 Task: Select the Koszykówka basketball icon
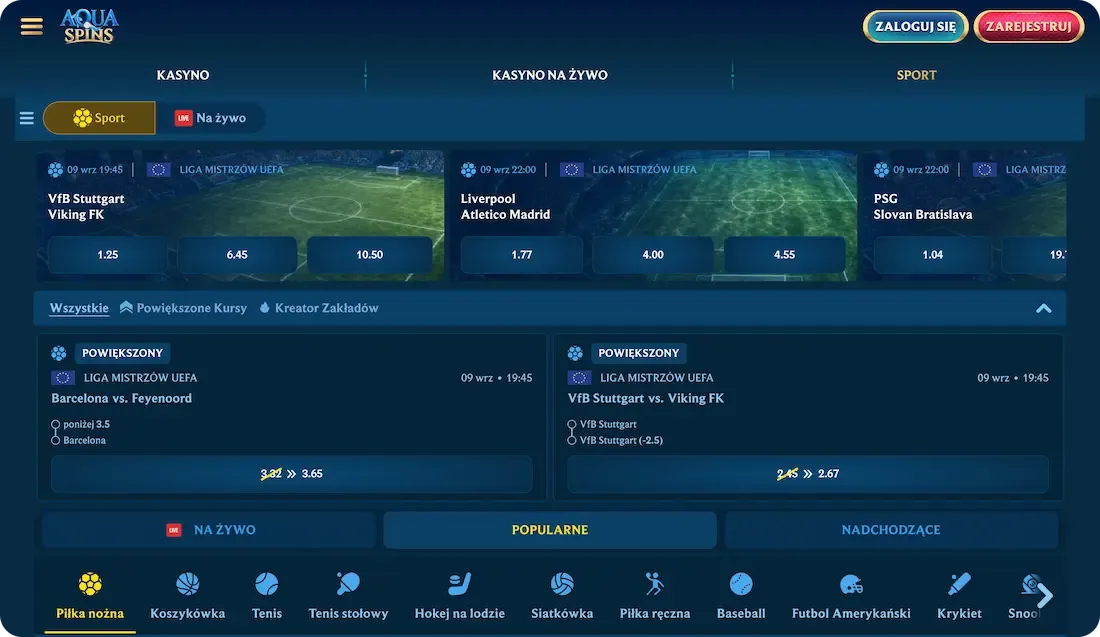(x=187, y=584)
